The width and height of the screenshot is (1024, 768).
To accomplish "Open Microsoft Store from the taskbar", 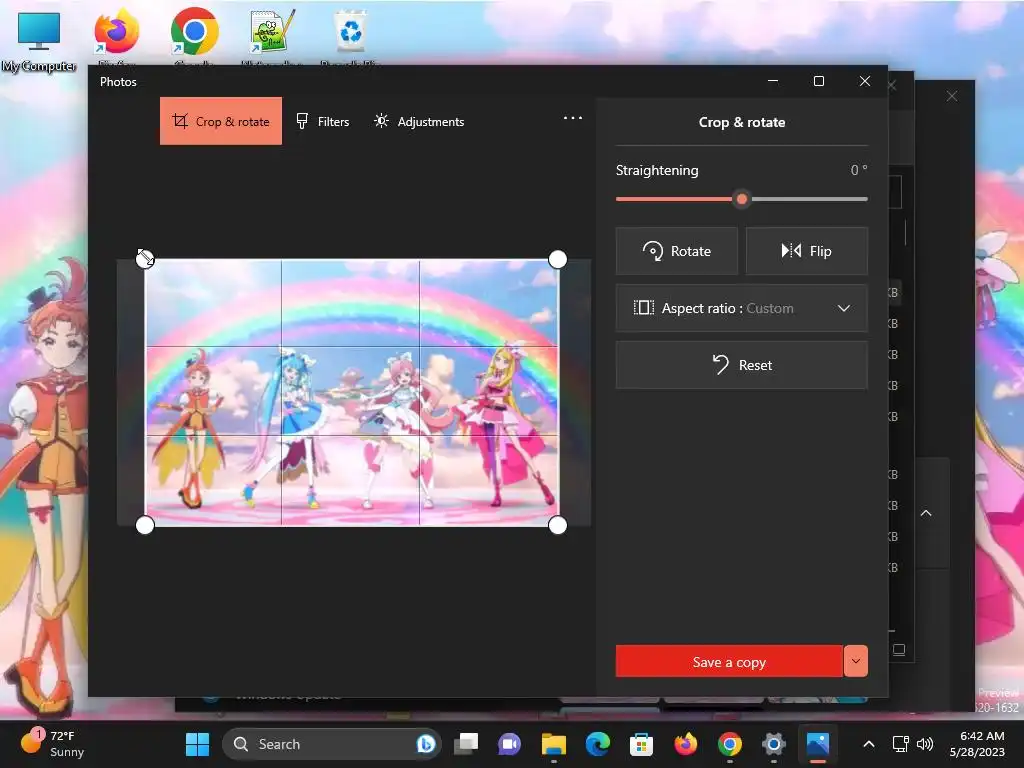I will pos(641,744).
